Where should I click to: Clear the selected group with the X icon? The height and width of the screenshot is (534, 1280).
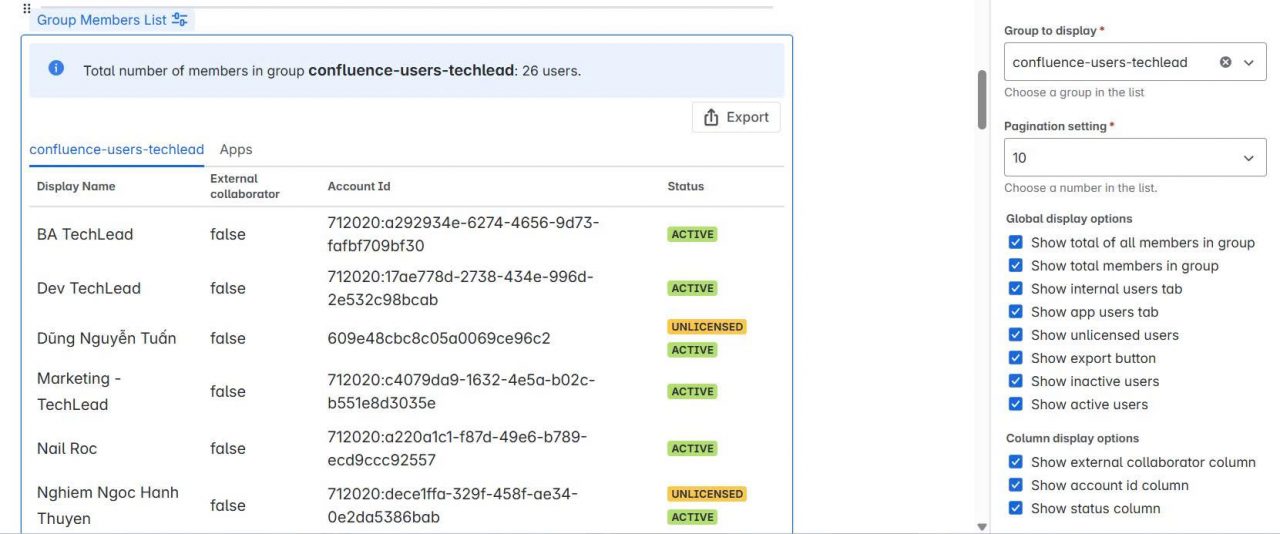point(1225,62)
